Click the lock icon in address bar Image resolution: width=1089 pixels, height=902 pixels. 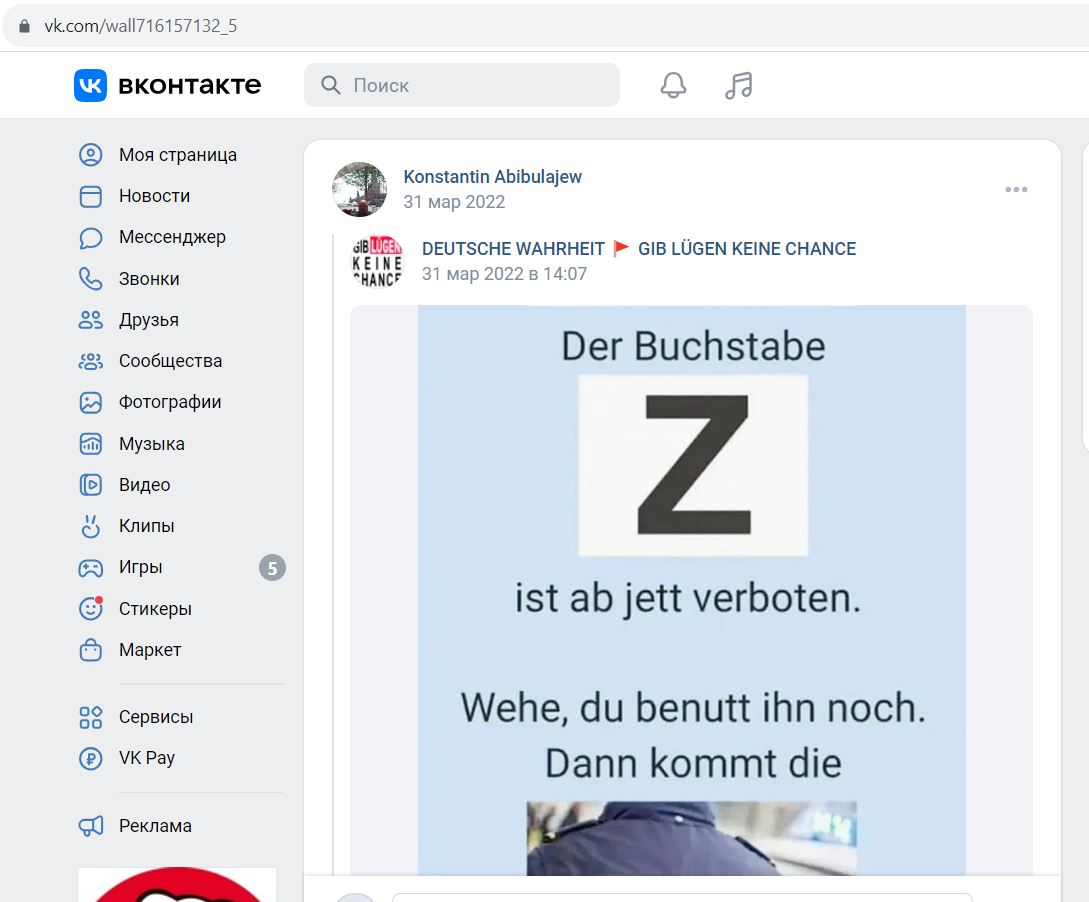pos(24,26)
